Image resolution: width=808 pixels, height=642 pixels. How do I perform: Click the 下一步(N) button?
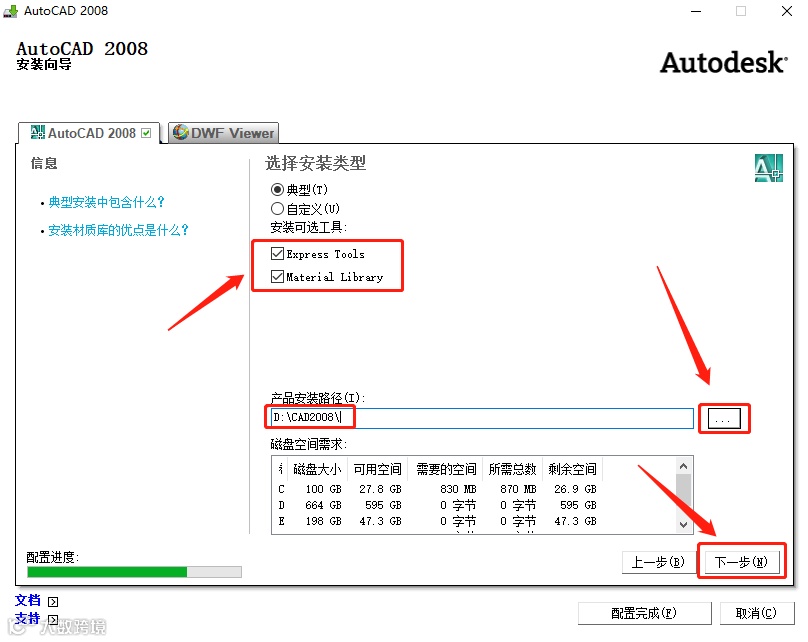point(741,562)
